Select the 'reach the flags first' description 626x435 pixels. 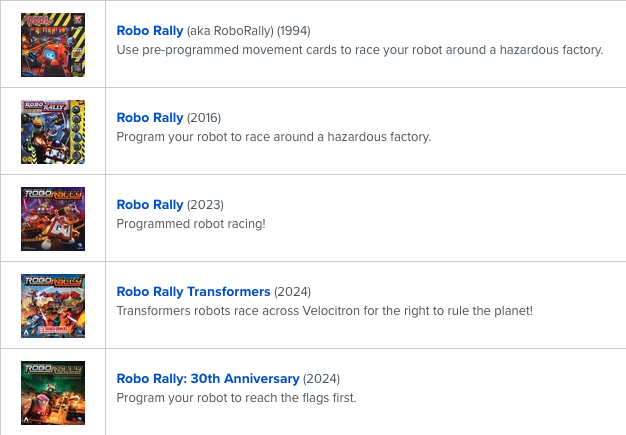tap(236, 398)
